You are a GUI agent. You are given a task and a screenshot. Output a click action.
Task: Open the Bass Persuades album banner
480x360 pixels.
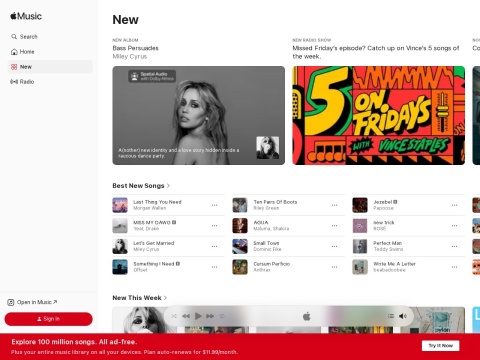pyautogui.click(x=199, y=115)
